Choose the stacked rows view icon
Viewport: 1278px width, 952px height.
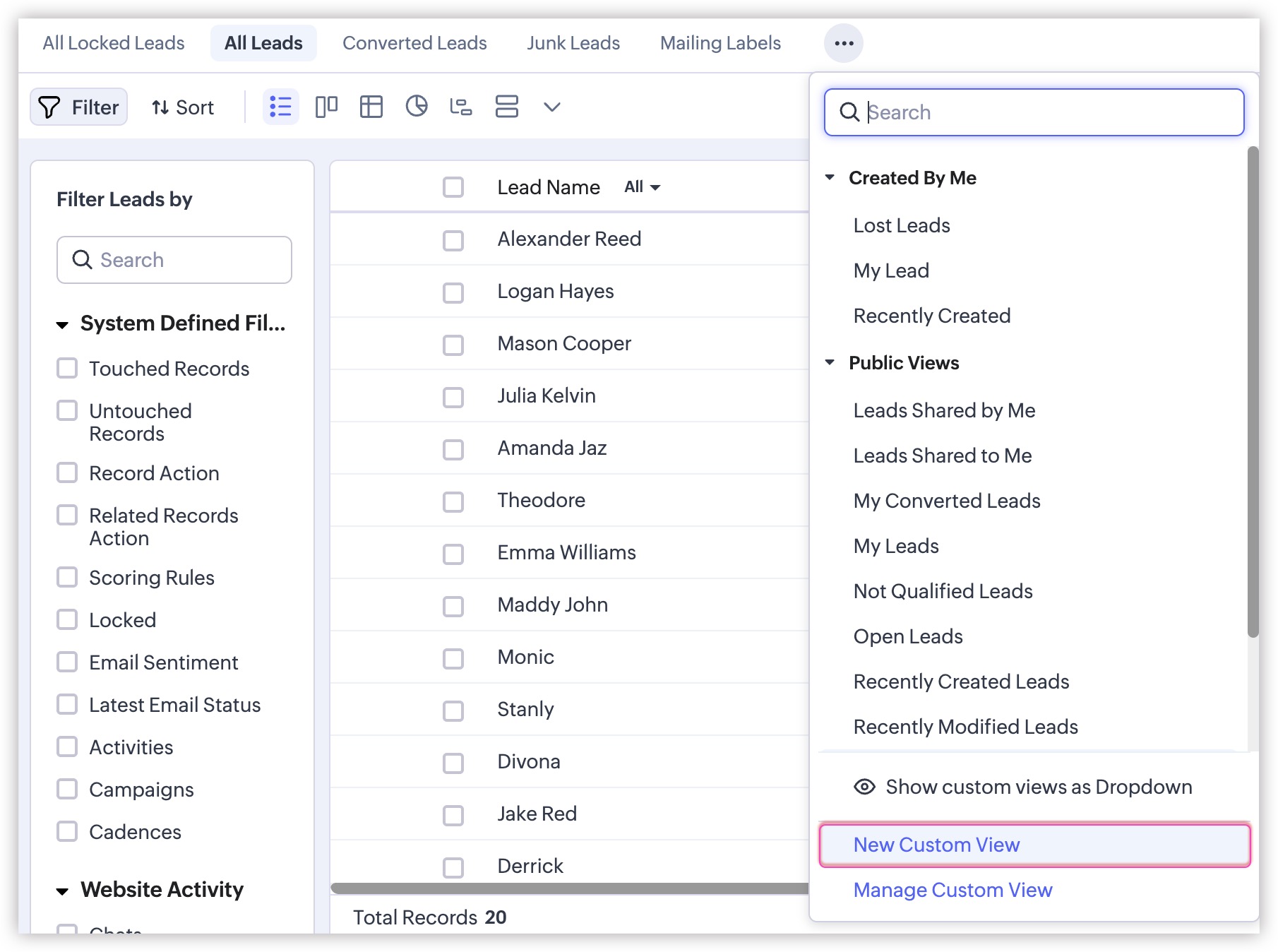pos(506,107)
